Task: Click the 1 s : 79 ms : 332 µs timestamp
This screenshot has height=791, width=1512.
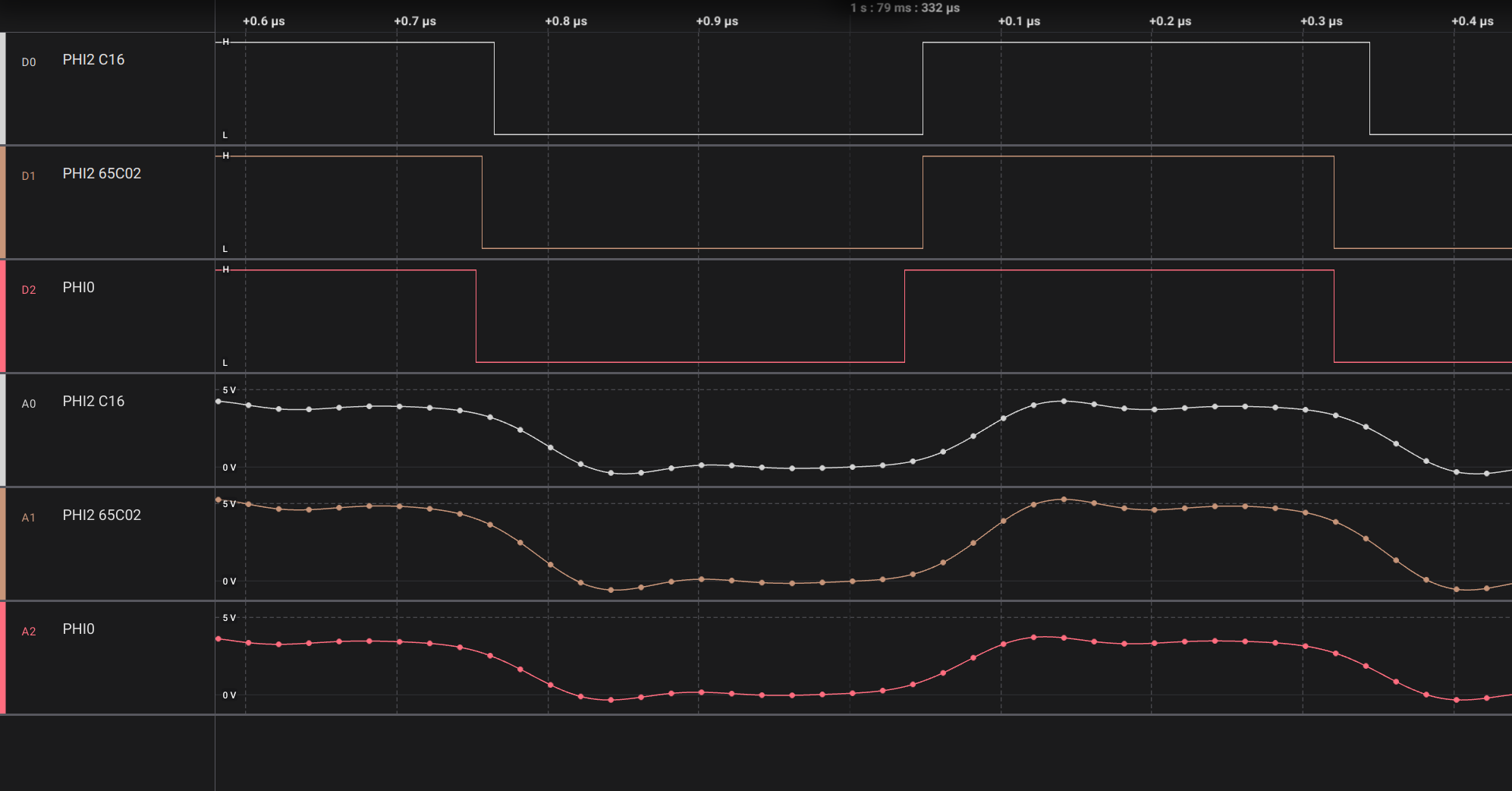Action: (905, 8)
